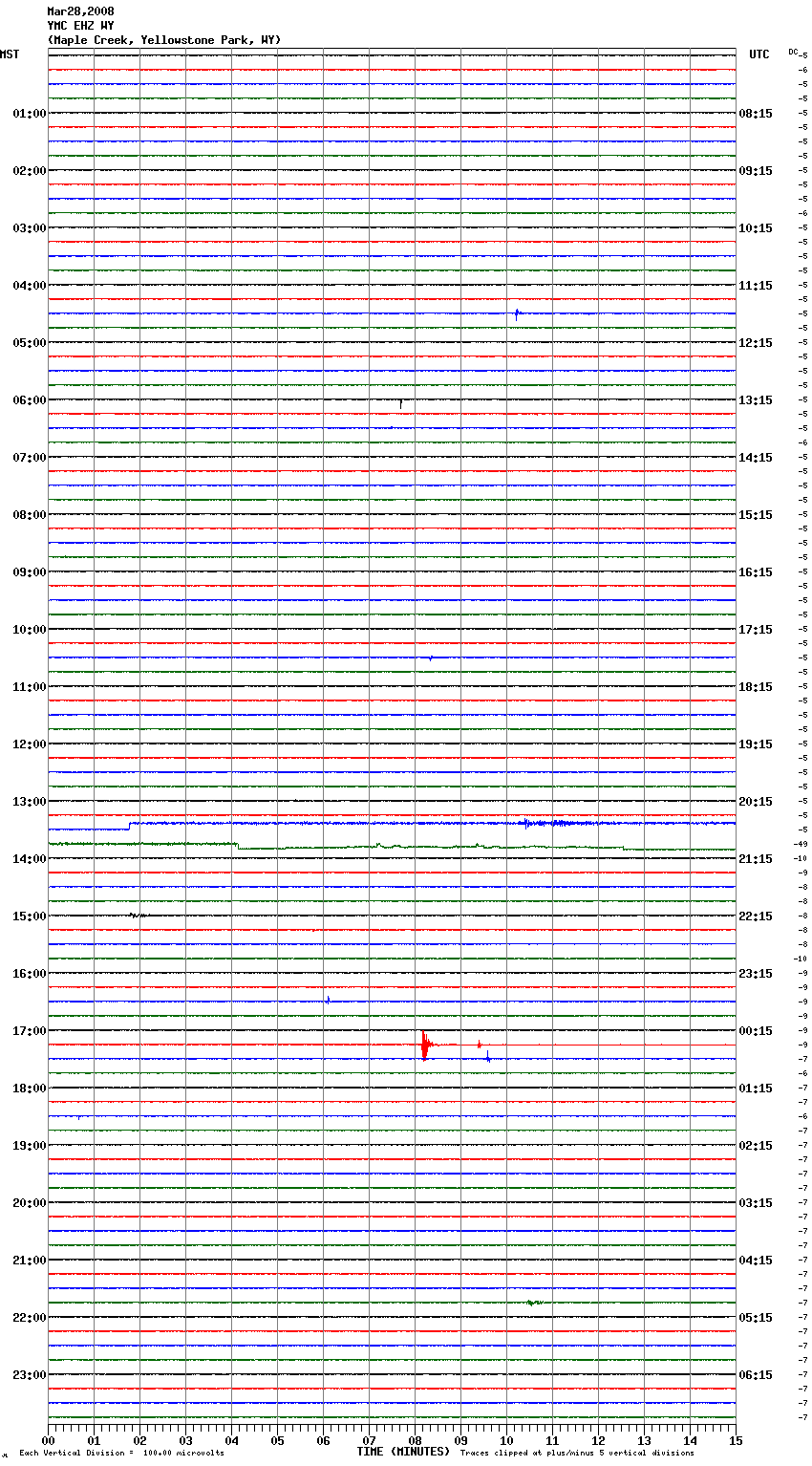Click the black wiggle on the 15:00 trace
Viewport: 812px width, 1466px height.
[x=138, y=915]
